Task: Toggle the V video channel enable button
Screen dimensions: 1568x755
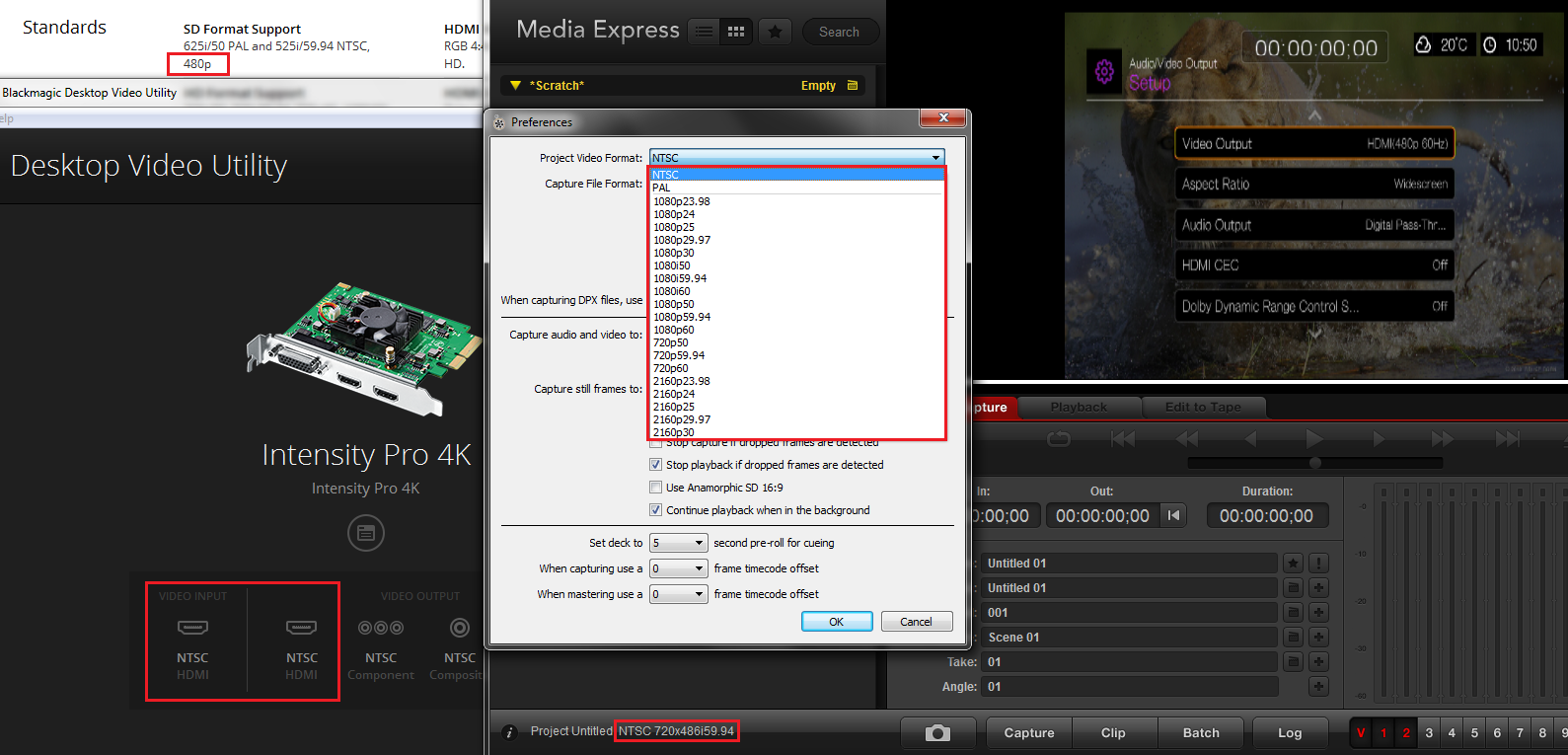Action: (x=1361, y=732)
